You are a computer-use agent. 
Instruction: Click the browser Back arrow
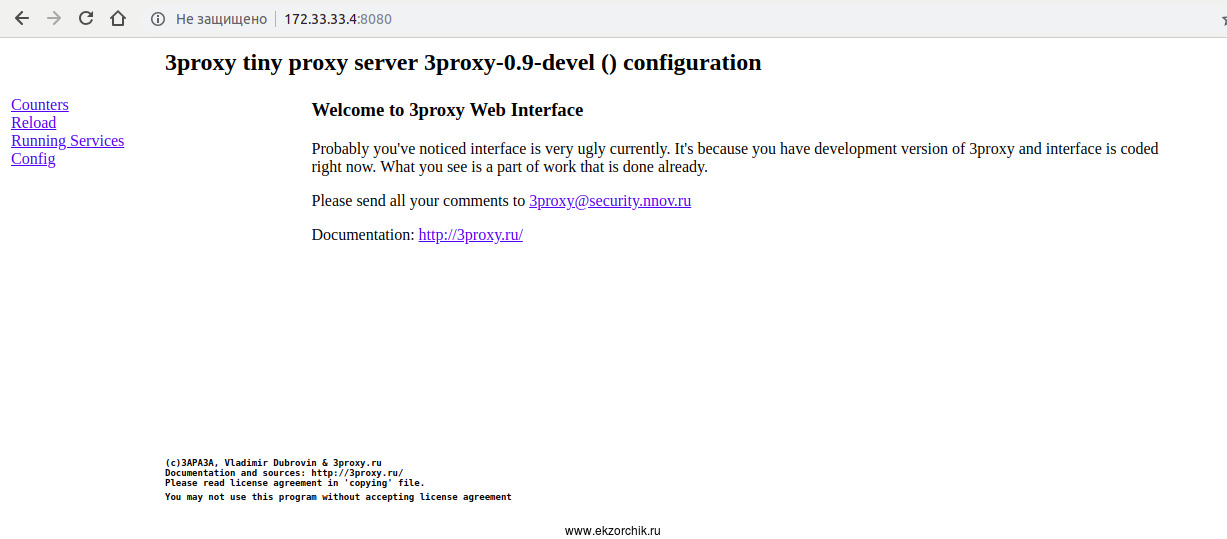coord(22,19)
